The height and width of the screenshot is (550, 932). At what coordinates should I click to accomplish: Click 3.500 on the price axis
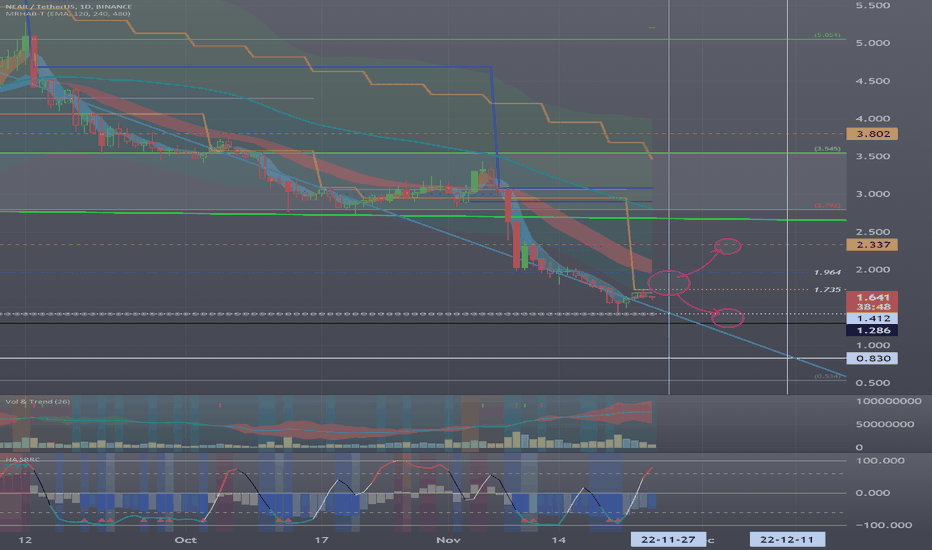[873, 156]
